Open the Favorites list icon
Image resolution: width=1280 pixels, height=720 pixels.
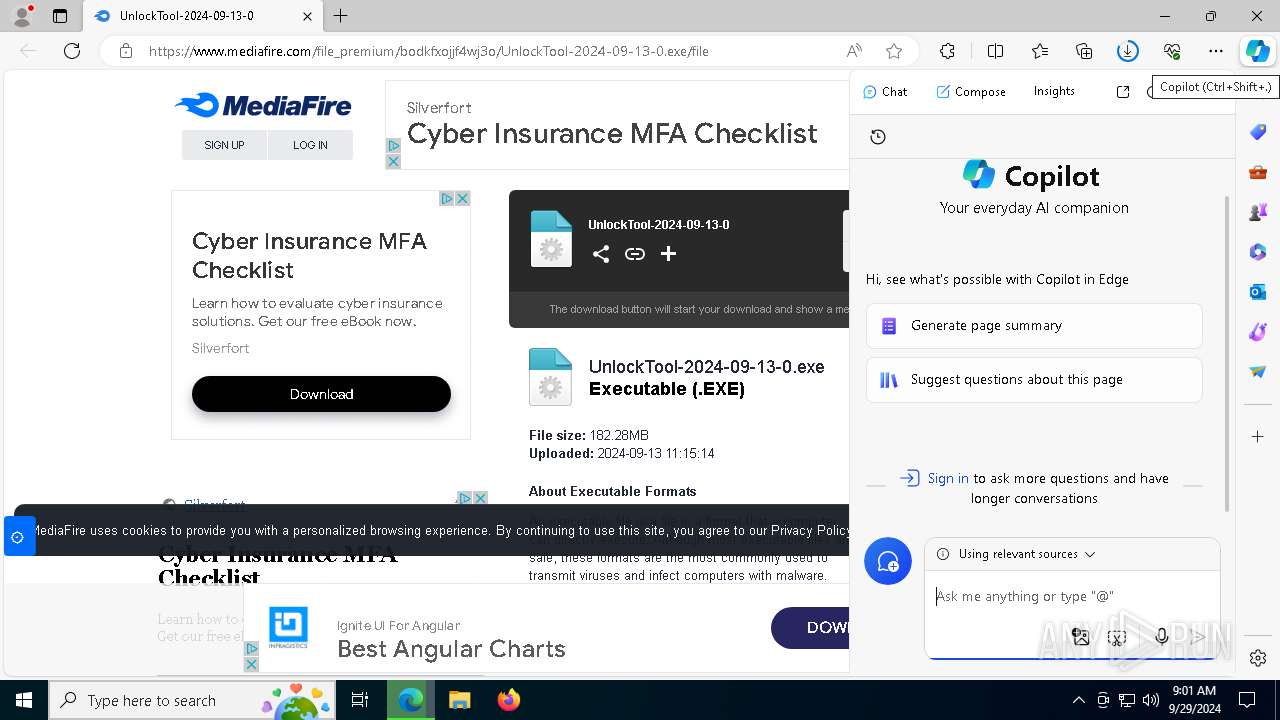point(1040,51)
